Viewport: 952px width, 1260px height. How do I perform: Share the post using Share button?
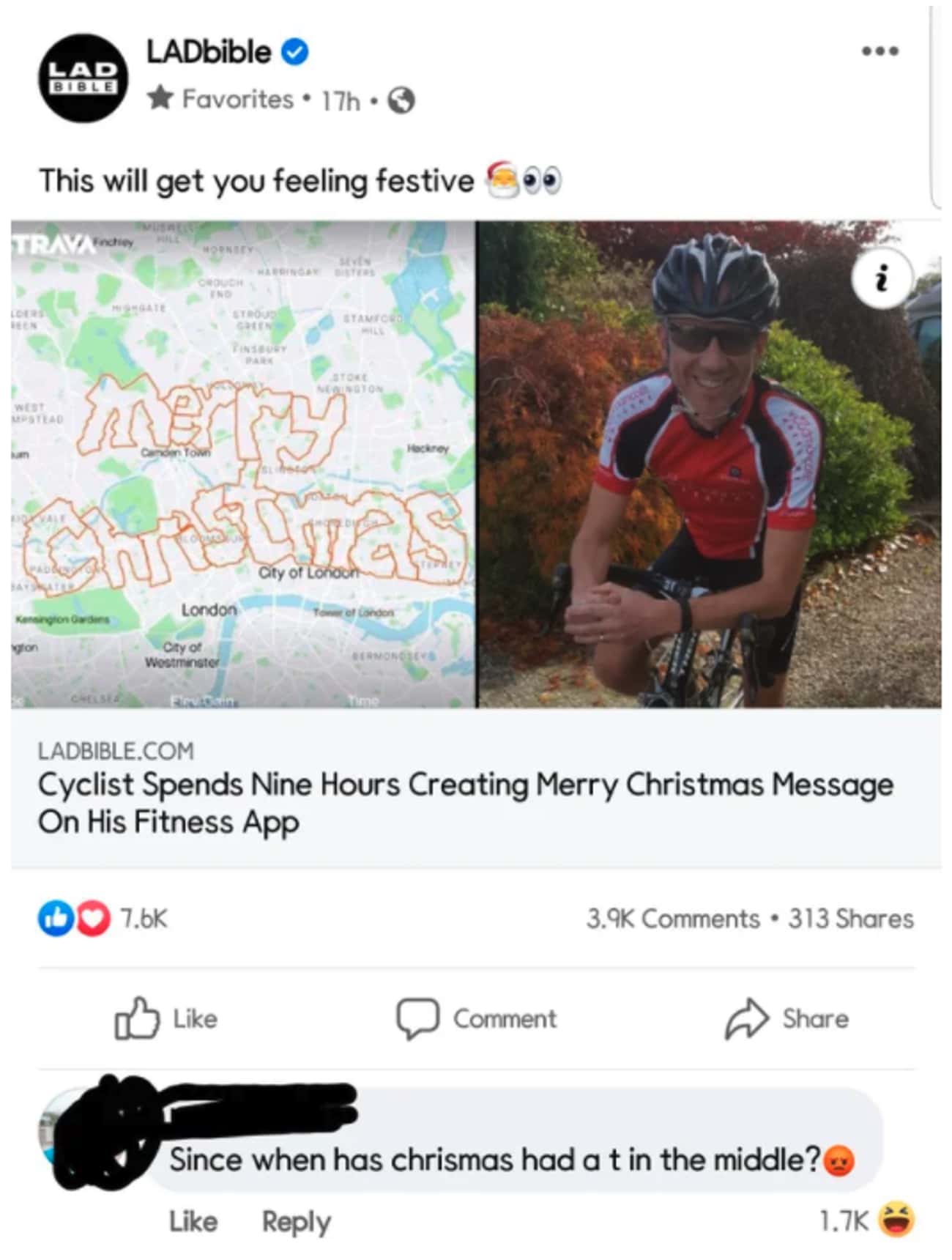(787, 1018)
